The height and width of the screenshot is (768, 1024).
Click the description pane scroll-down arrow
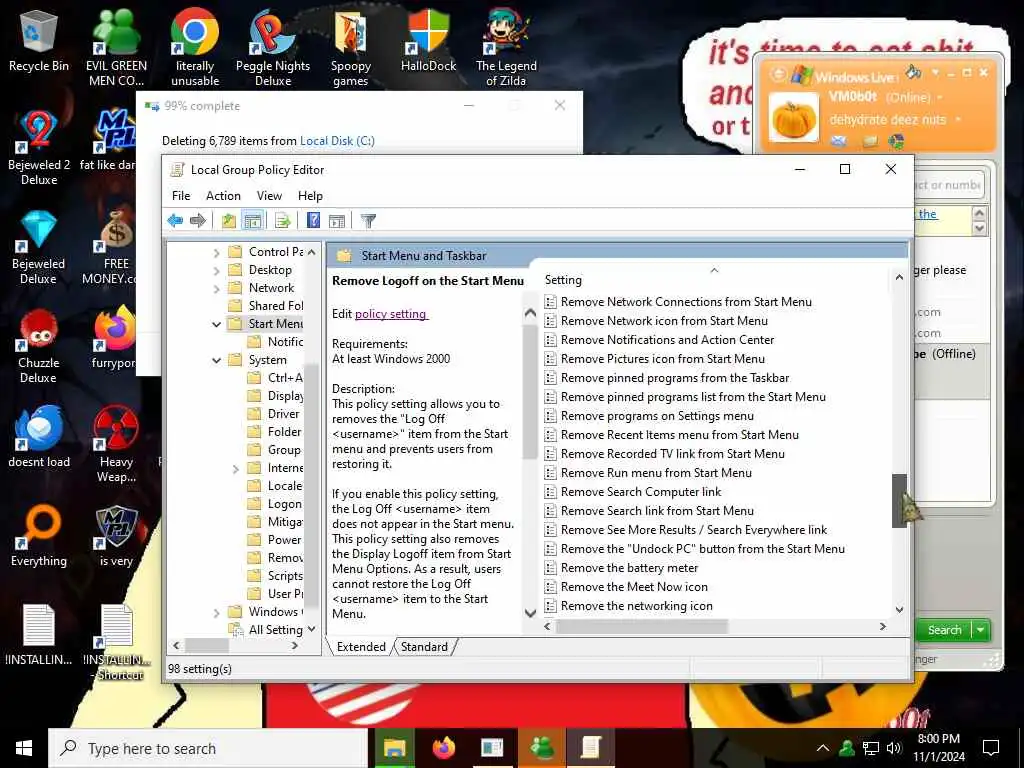(x=530, y=613)
